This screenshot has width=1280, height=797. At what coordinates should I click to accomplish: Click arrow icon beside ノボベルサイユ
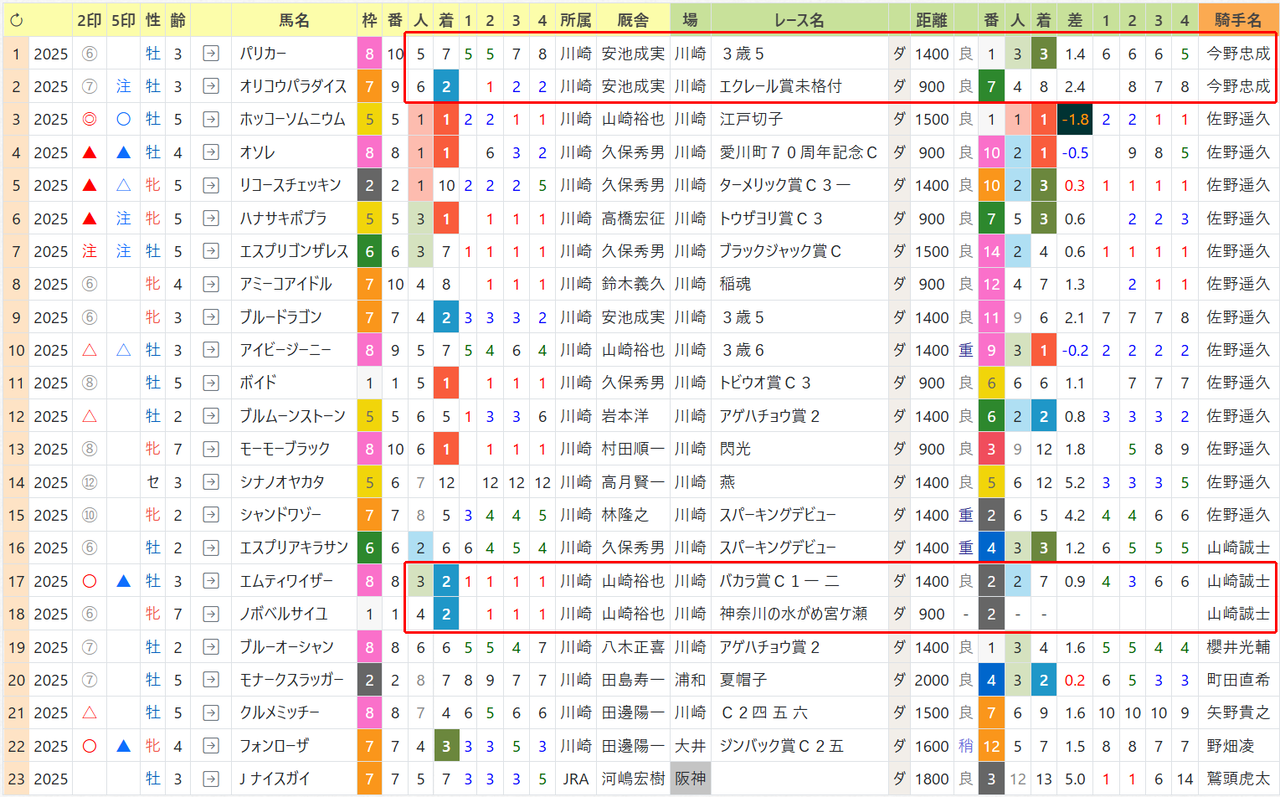(x=211, y=614)
